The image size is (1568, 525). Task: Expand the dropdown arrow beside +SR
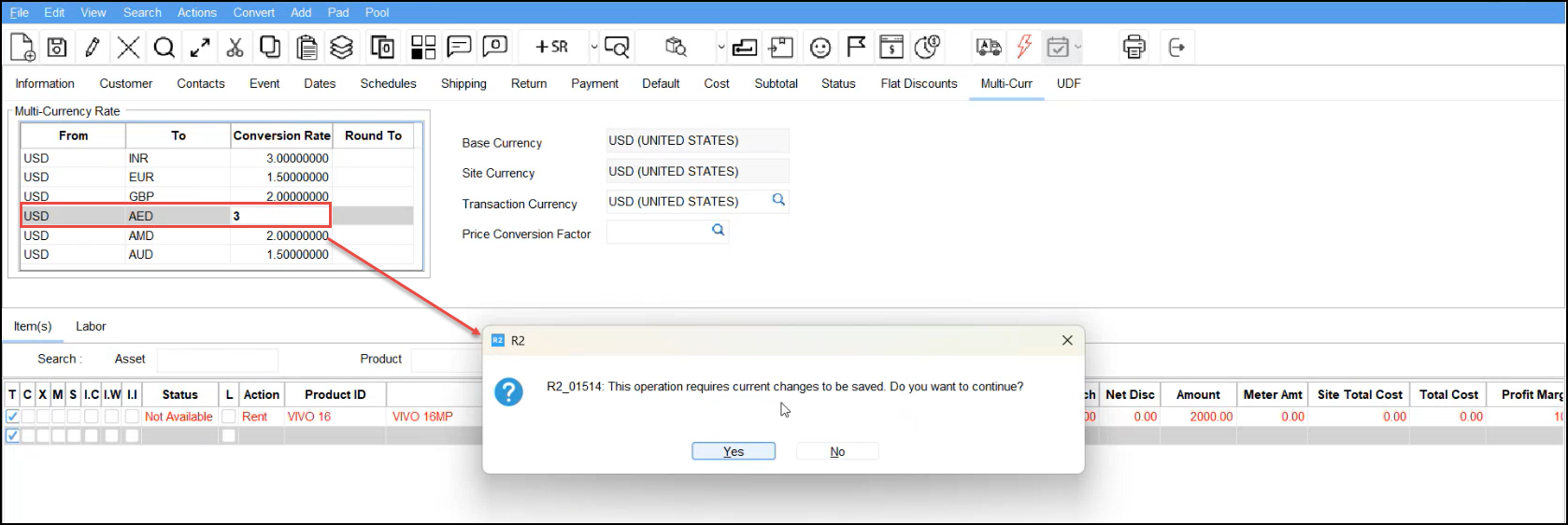tap(593, 47)
